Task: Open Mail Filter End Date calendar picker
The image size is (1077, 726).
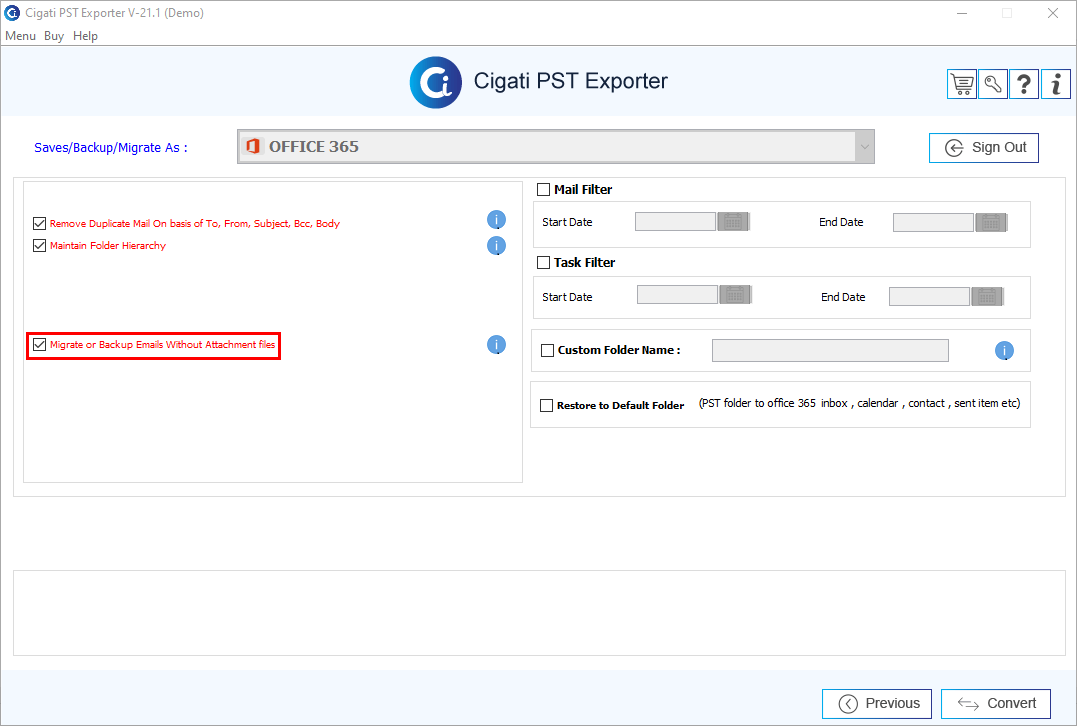Action: coord(991,222)
